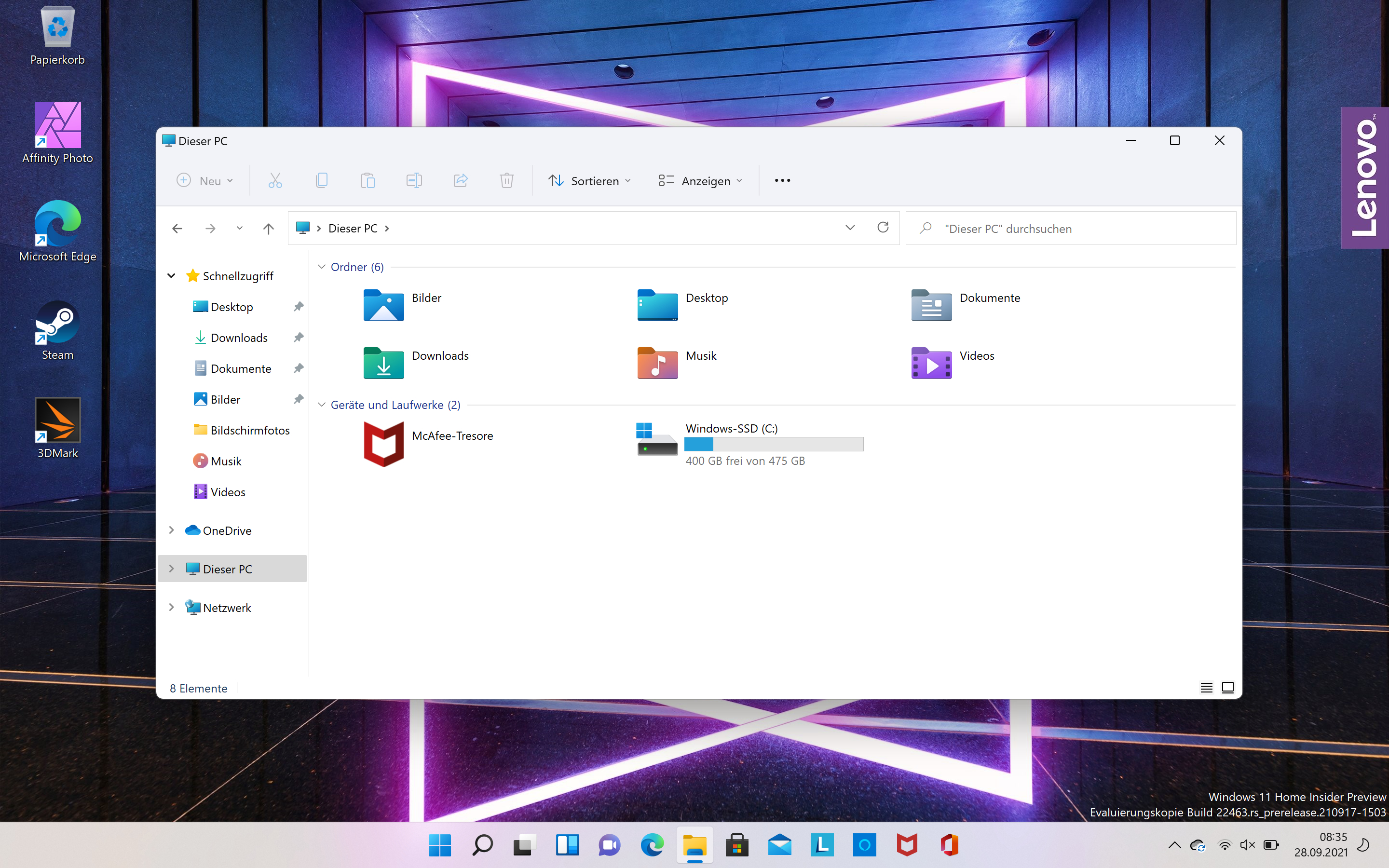Select Desktop in Schnellzugriff sidebar
The width and height of the screenshot is (1389, 868).
point(231,307)
